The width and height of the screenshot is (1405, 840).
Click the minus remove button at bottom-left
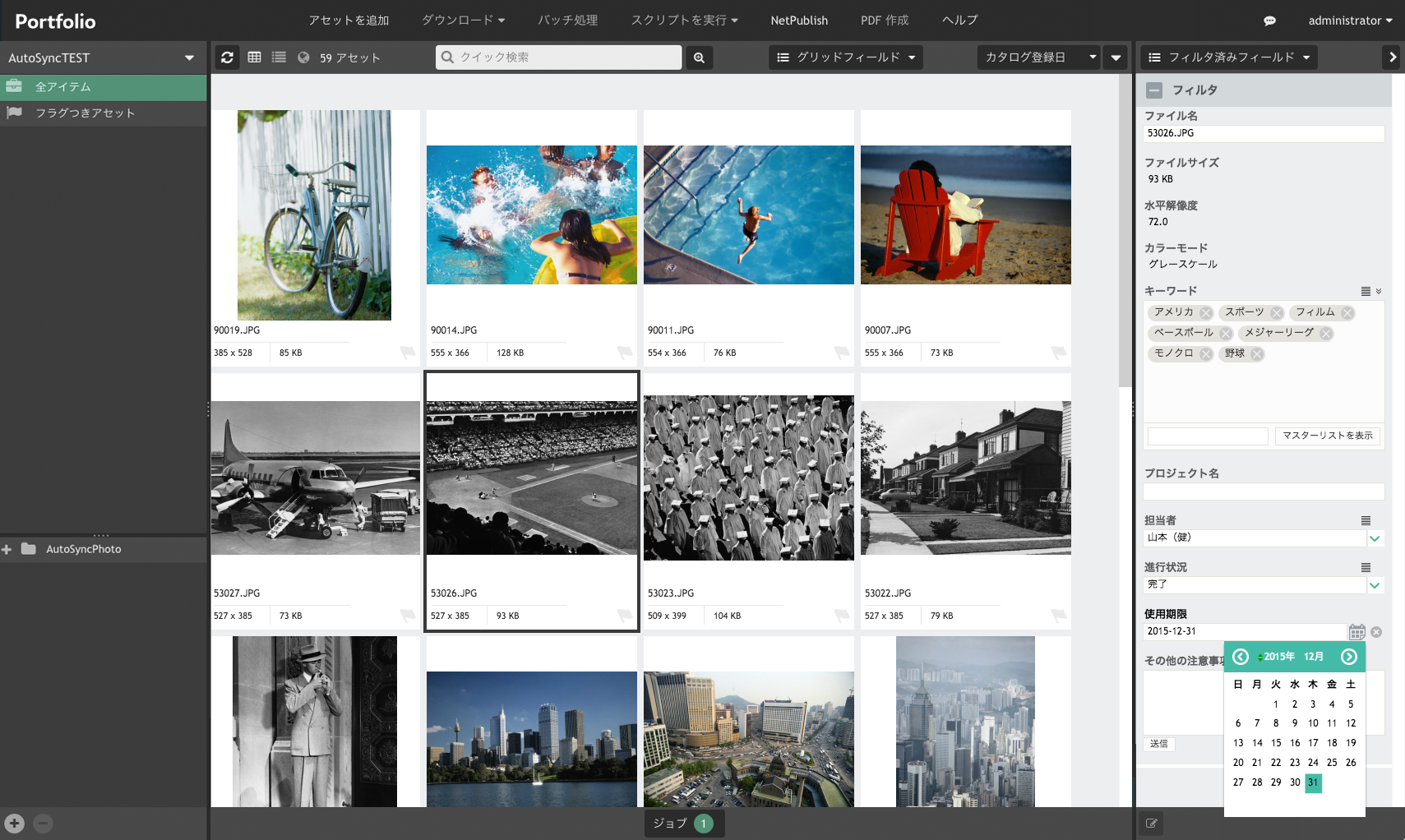44,823
